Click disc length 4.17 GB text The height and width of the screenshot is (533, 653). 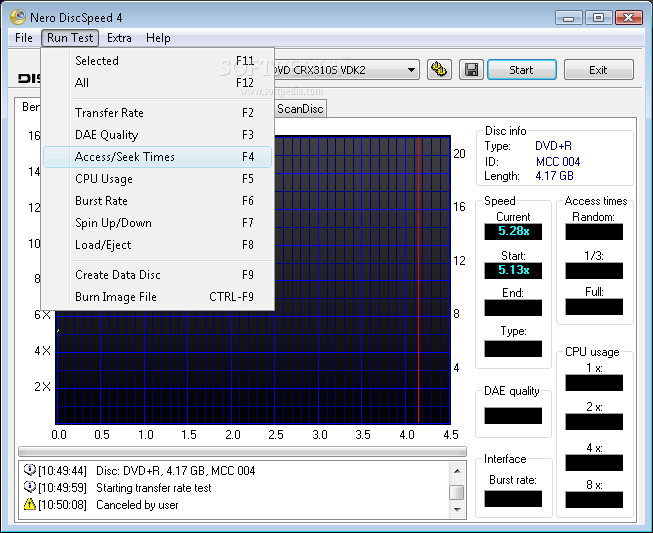point(554,176)
